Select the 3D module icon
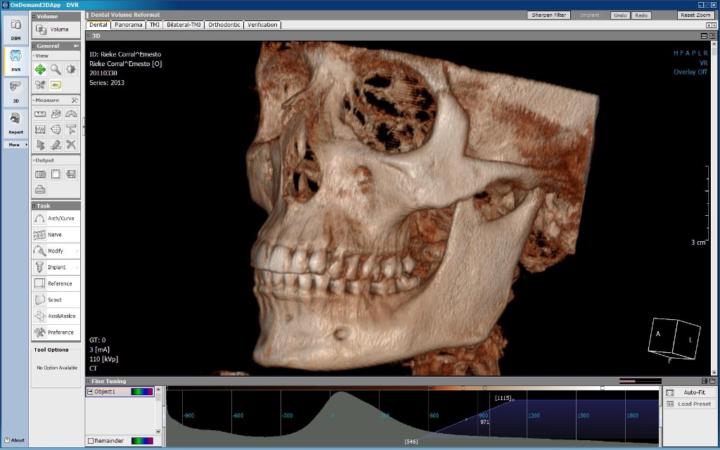Viewport: 720px width, 450px height. click(x=15, y=90)
